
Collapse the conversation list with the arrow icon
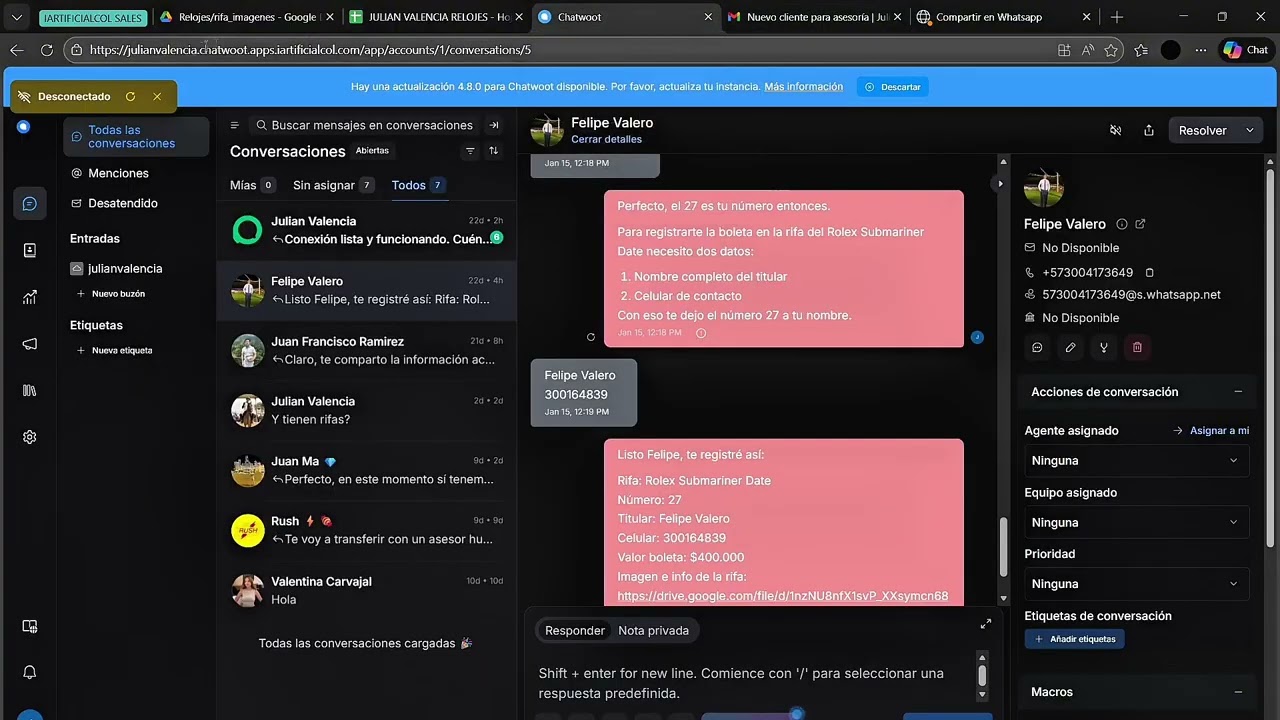coord(493,125)
